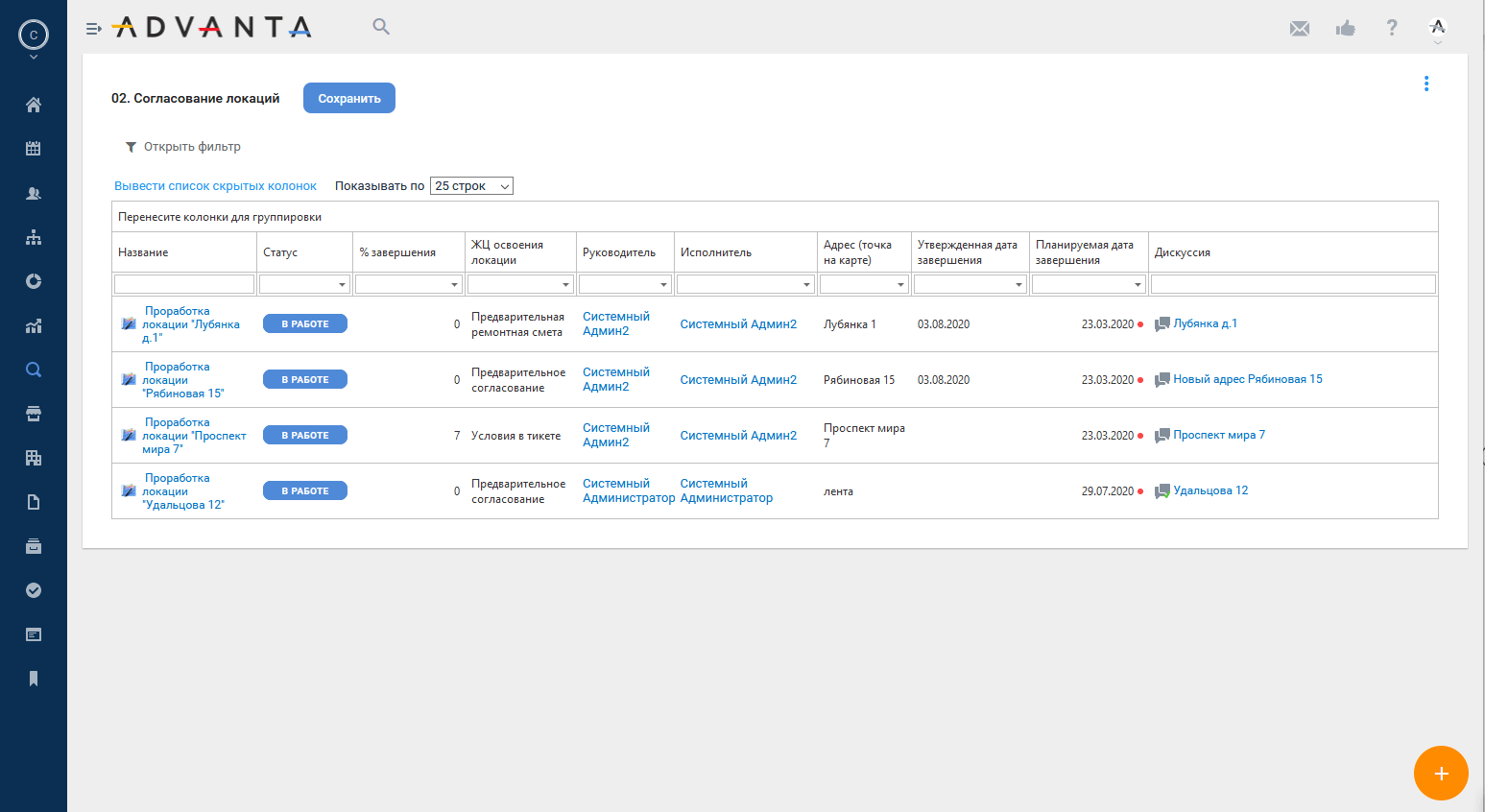Open the calendar icon in the sidebar
The image size is (1485, 812).
point(34,149)
